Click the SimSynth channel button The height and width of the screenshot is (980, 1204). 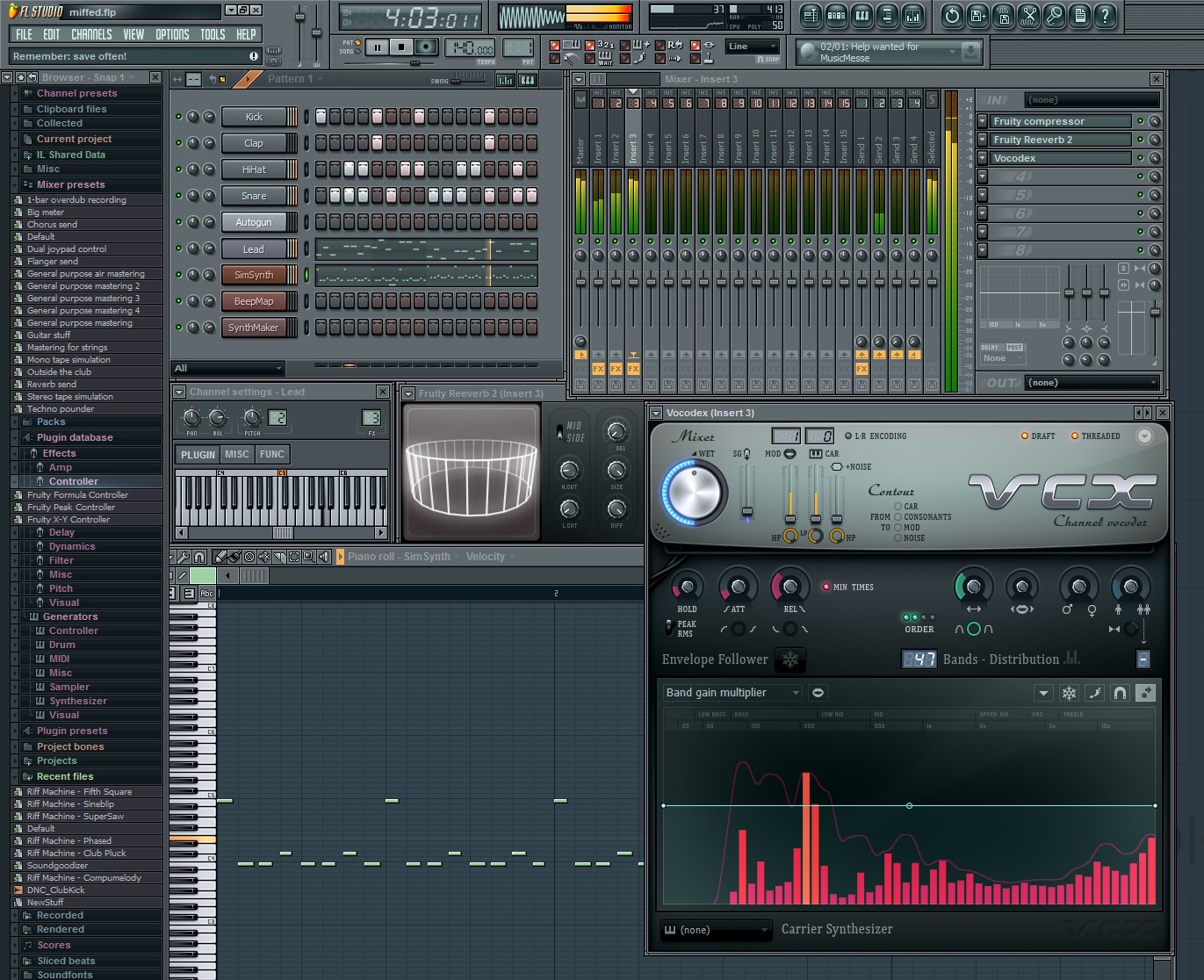[254, 275]
